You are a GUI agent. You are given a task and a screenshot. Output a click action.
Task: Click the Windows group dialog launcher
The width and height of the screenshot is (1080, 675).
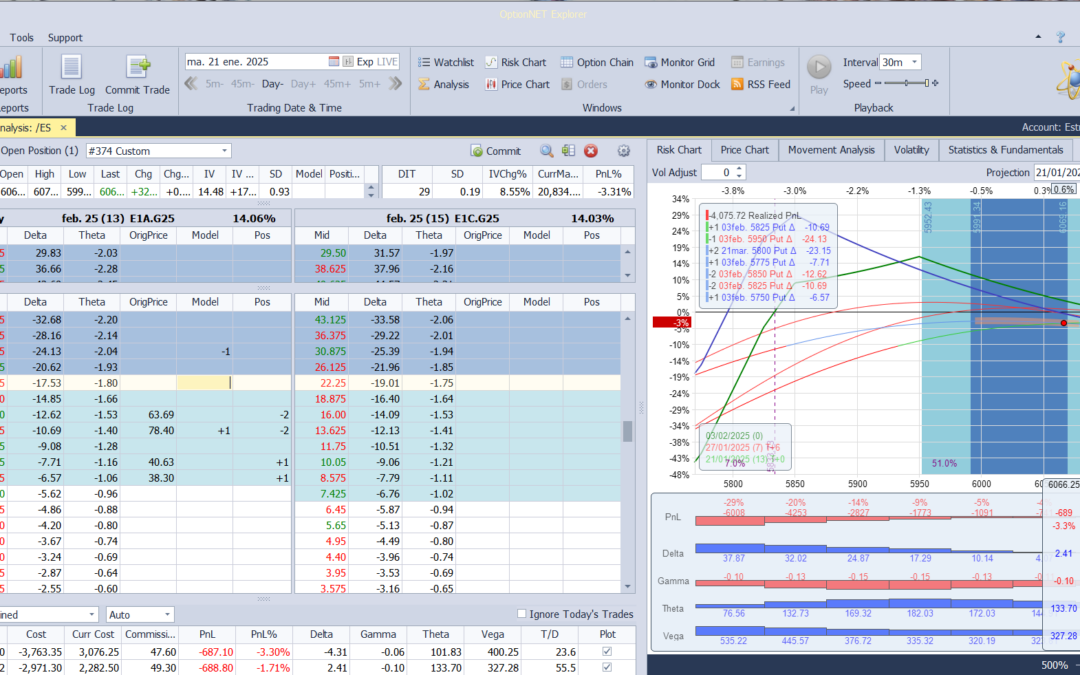coord(792,108)
